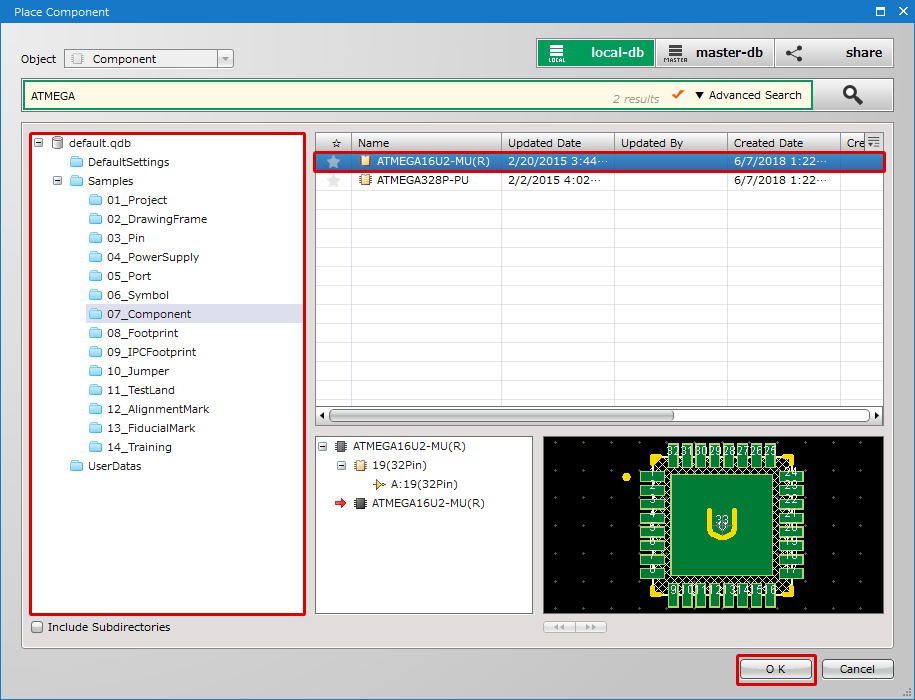Expand Advanced Search options
The height and width of the screenshot is (700, 915).
748,95
